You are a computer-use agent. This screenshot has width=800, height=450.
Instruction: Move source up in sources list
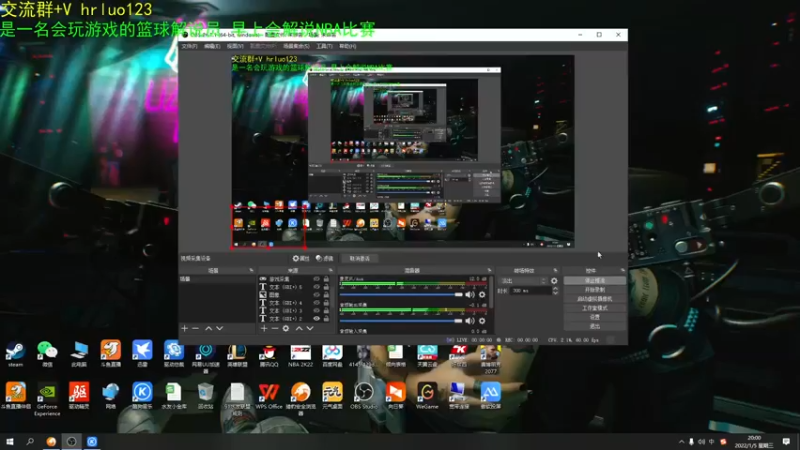click(x=299, y=329)
